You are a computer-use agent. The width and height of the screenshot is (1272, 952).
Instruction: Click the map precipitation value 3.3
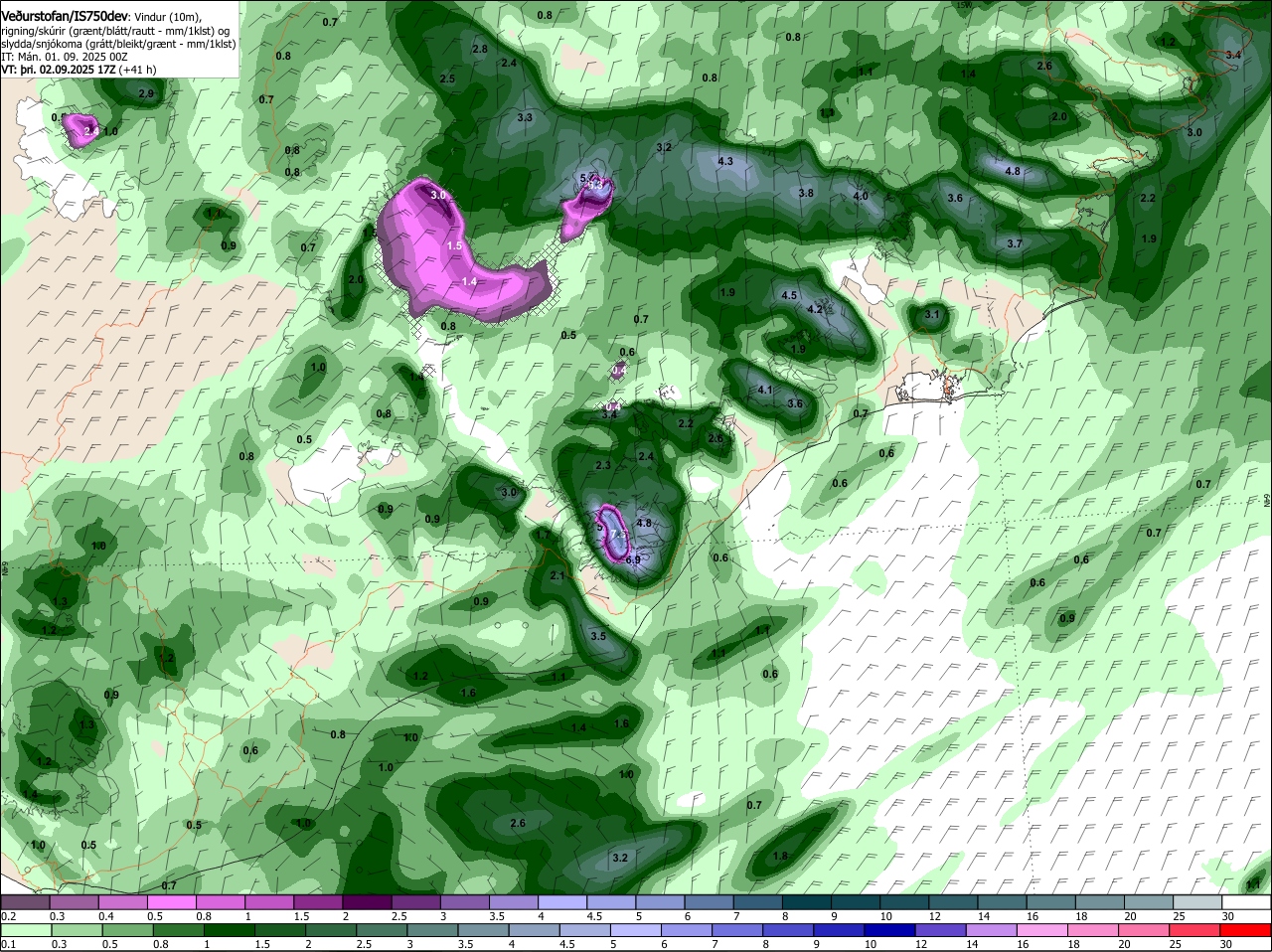[x=526, y=117]
